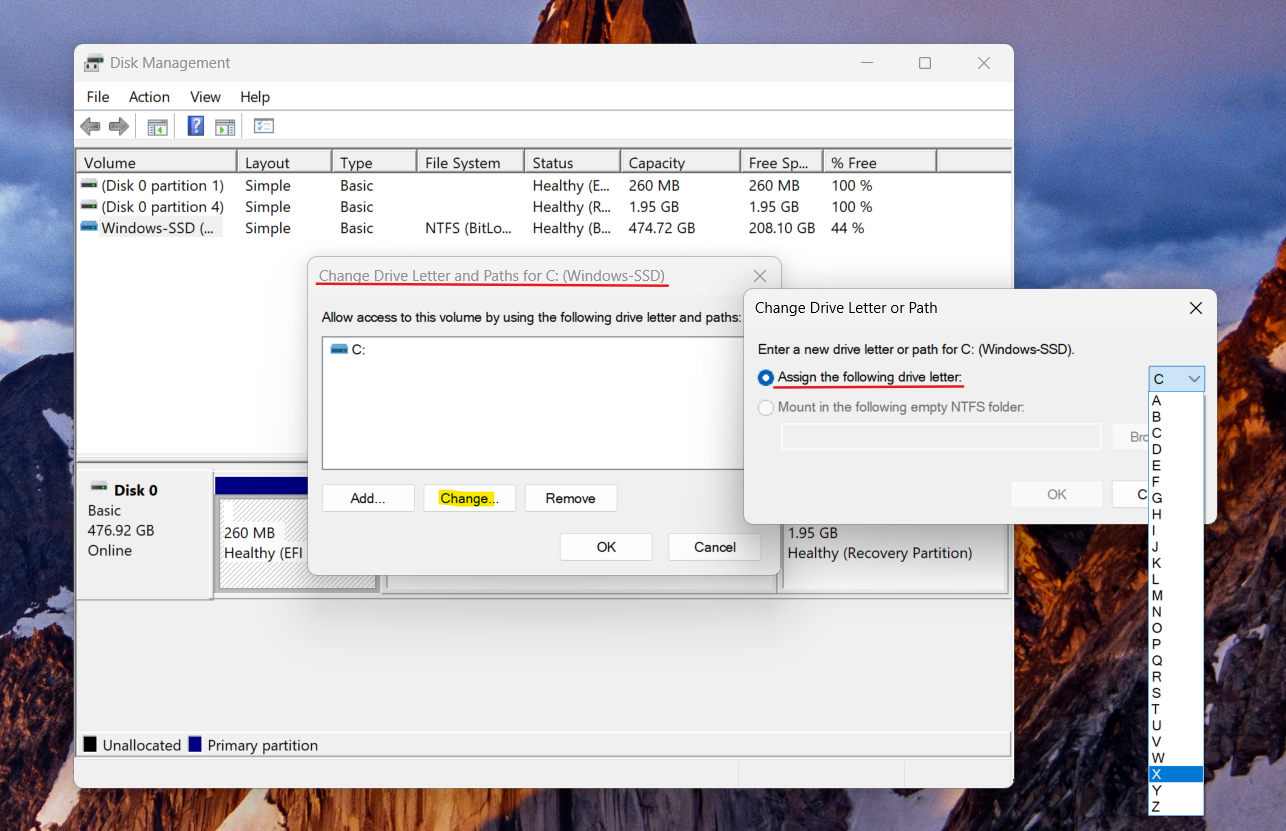Click the Change... button
The image size is (1286, 831).
(x=469, y=498)
